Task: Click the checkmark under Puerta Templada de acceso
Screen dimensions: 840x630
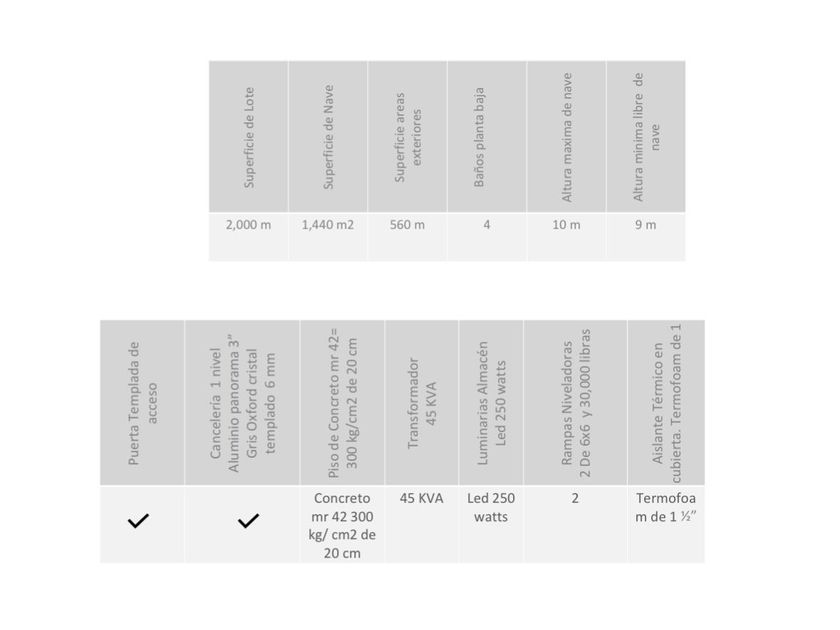Action: (139, 521)
